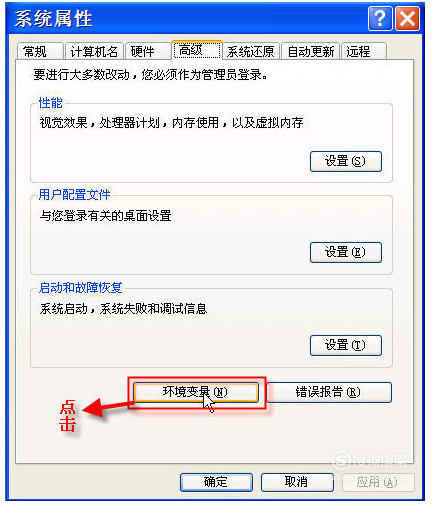Open the 自动更新 tab
The height and width of the screenshot is (507, 432).
(x=310, y=52)
